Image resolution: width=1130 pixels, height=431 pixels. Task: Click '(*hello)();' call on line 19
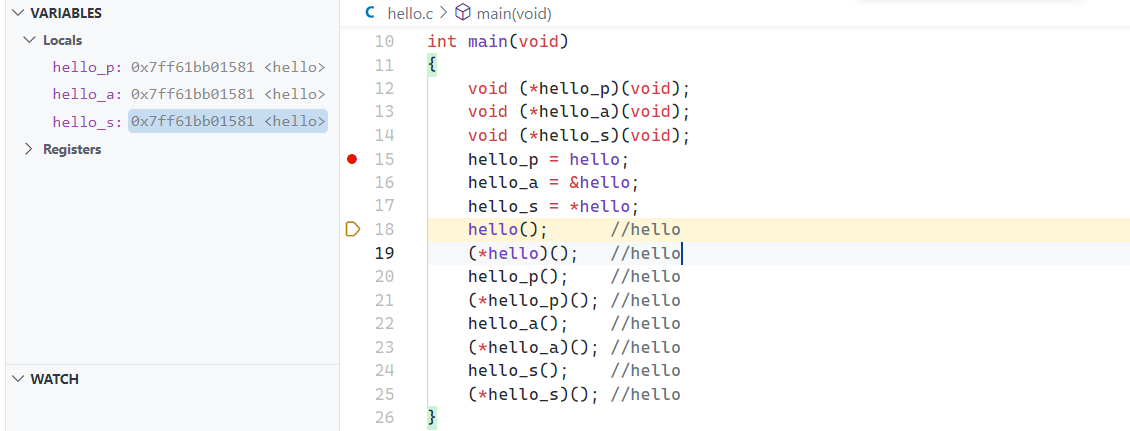click(523, 254)
